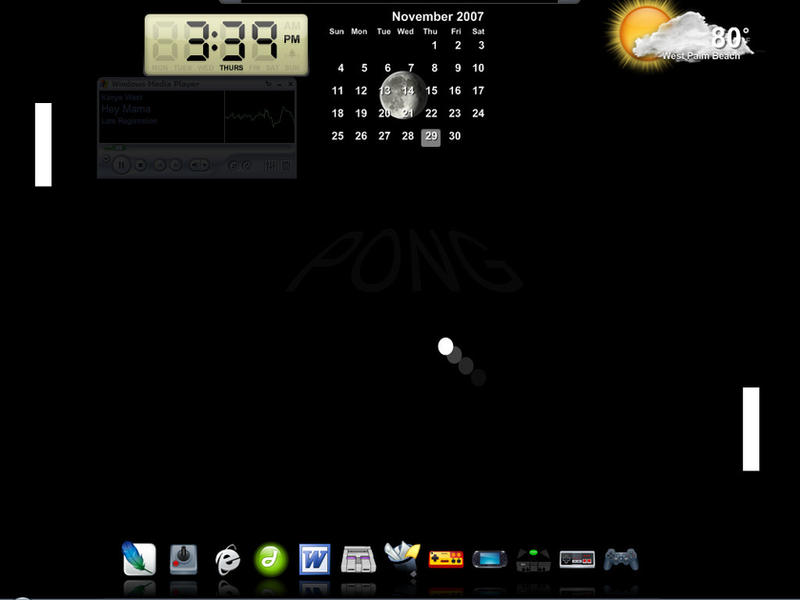Select date 15 in the calendar
800x600 pixels.
point(431,91)
